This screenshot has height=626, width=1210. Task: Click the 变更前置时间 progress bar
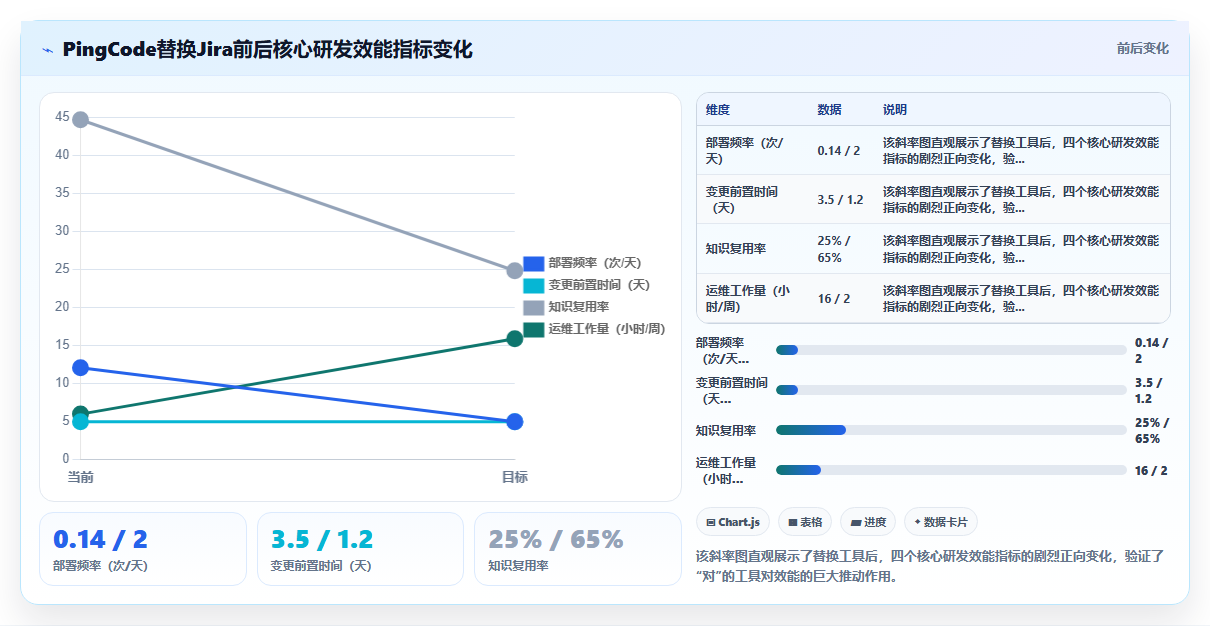[x=951, y=390]
